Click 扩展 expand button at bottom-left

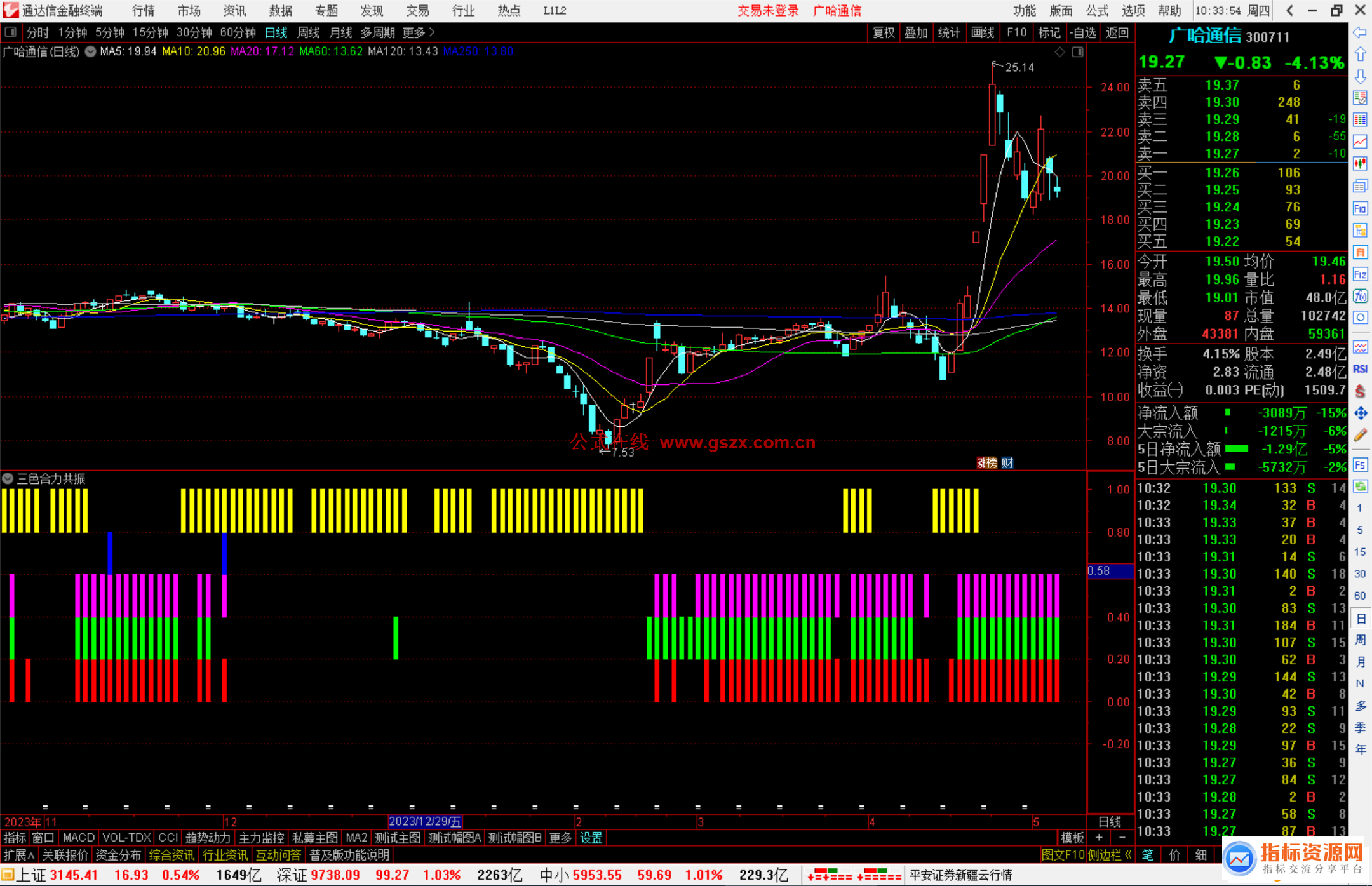(x=19, y=855)
